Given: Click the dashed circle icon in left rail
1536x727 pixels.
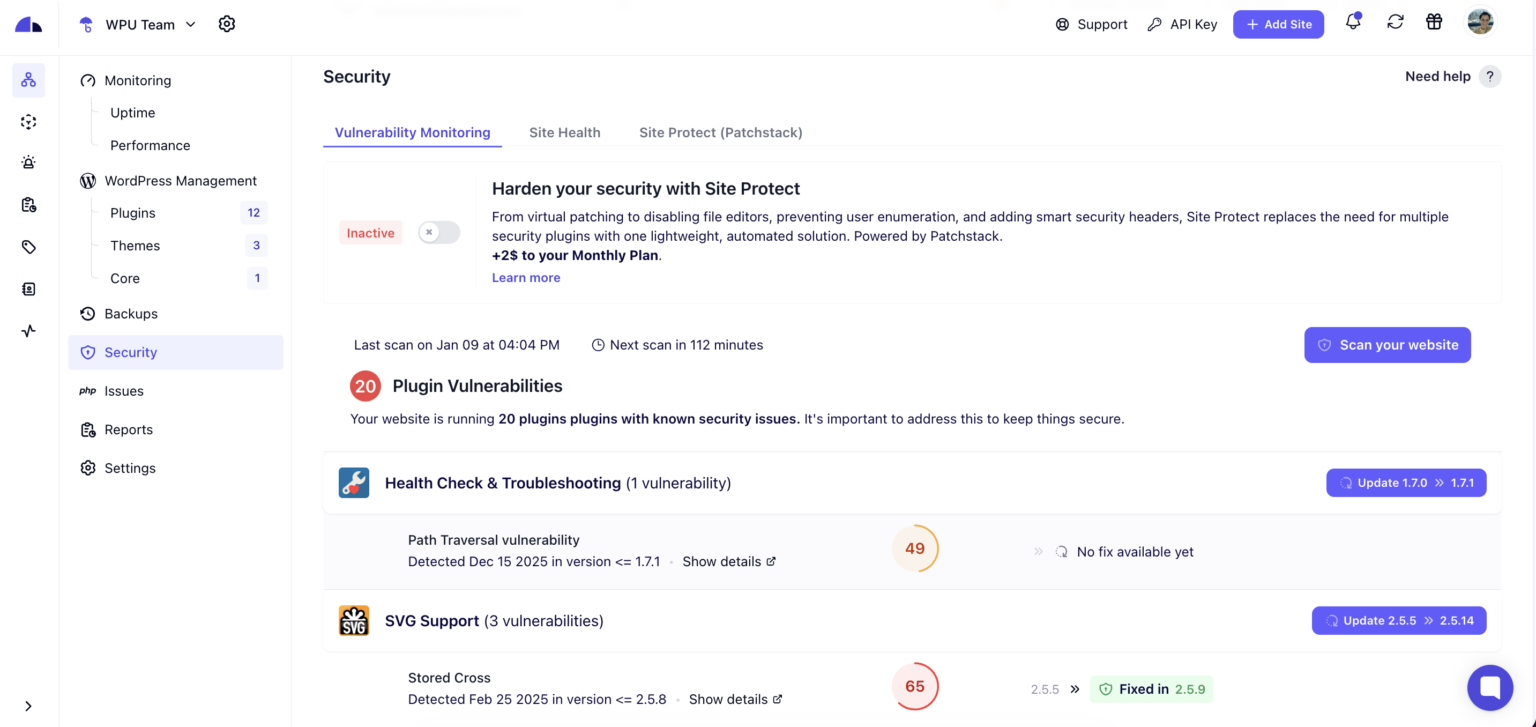Looking at the screenshot, I should pyautogui.click(x=28, y=122).
